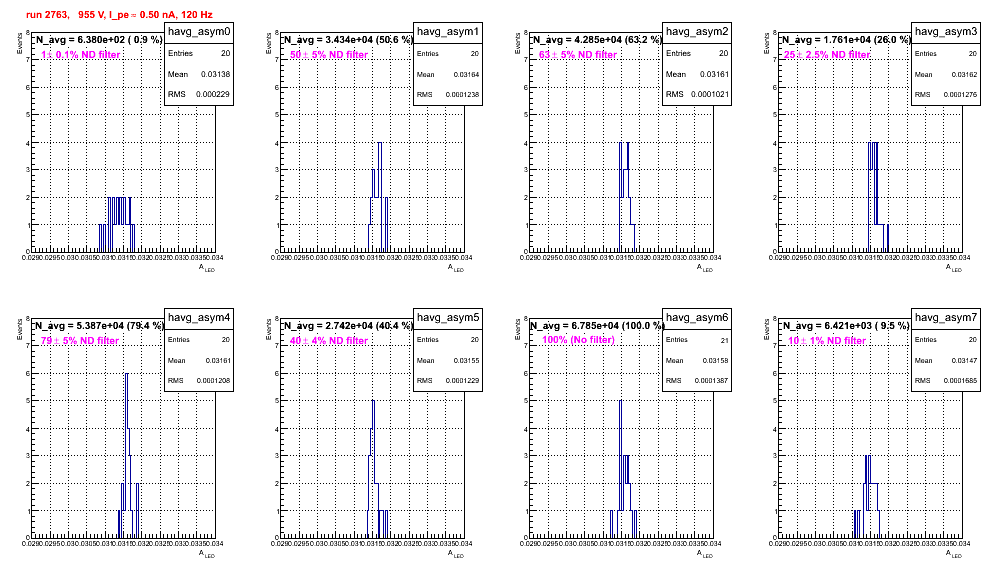Image resolution: width=996 pixels, height=572 pixels.
Task: Pick the magenta 79± 5% ND filter label
Action: pyautogui.click(x=80, y=341)
